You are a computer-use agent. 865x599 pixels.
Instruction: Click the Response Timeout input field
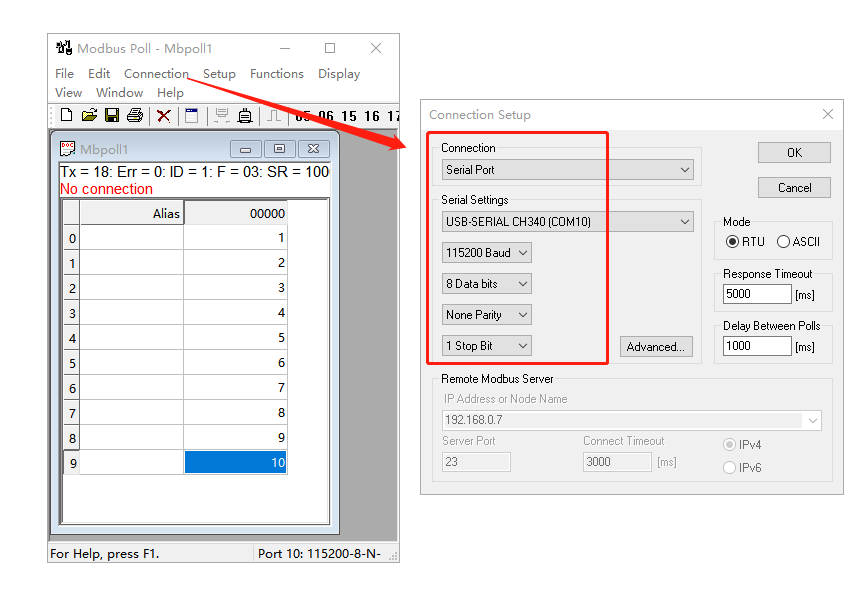(757, 294)
